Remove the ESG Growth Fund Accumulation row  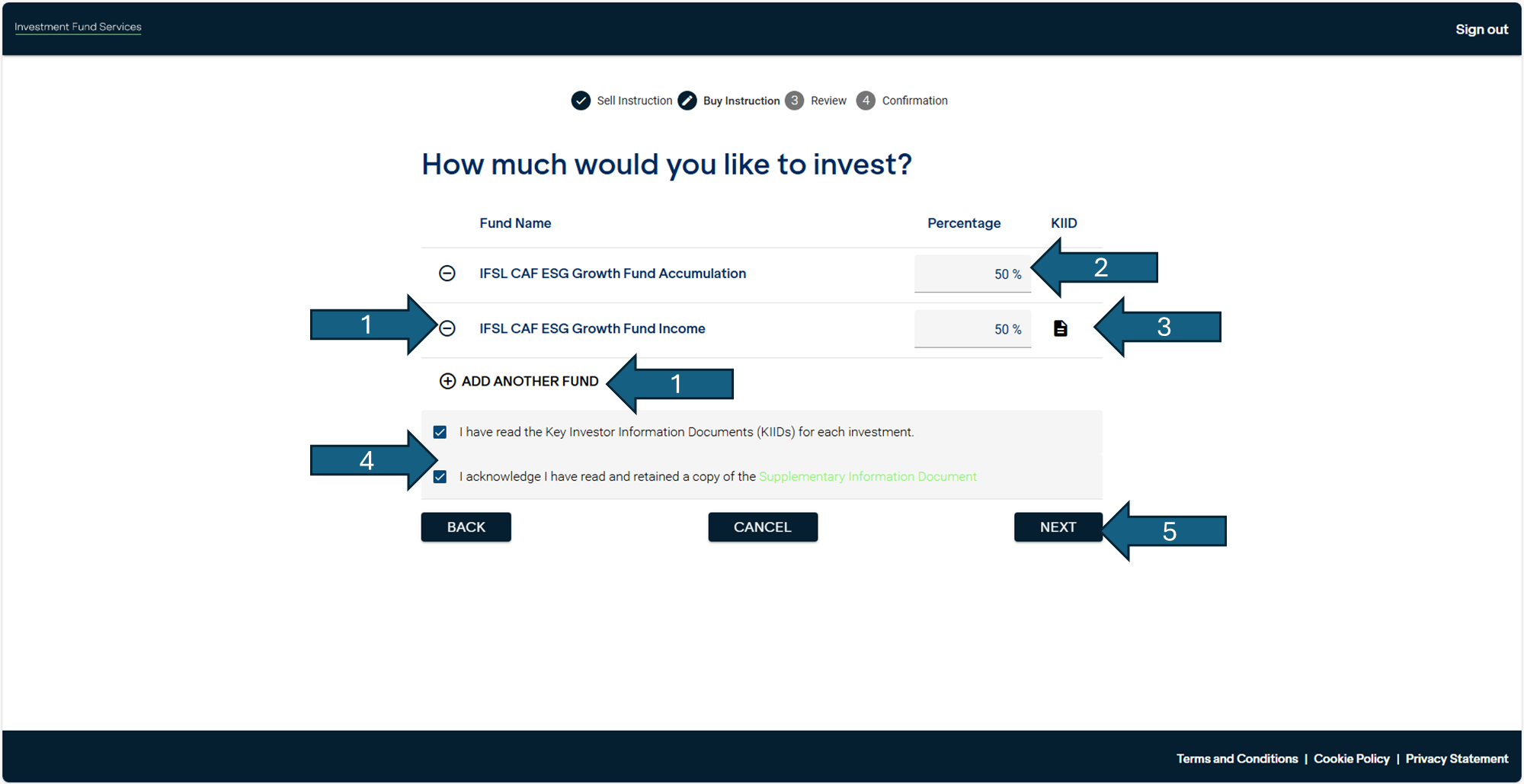(447, 274)
